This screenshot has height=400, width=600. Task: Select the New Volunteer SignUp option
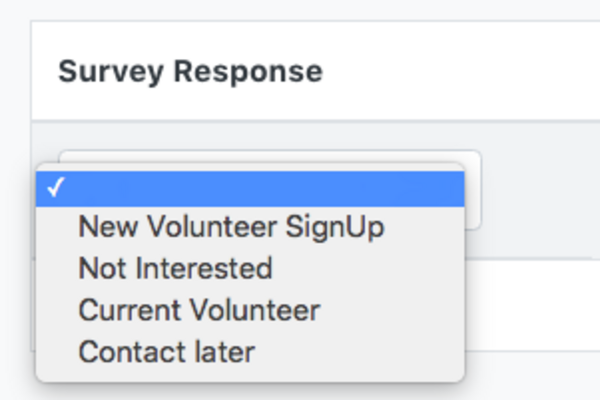point(231,227)
